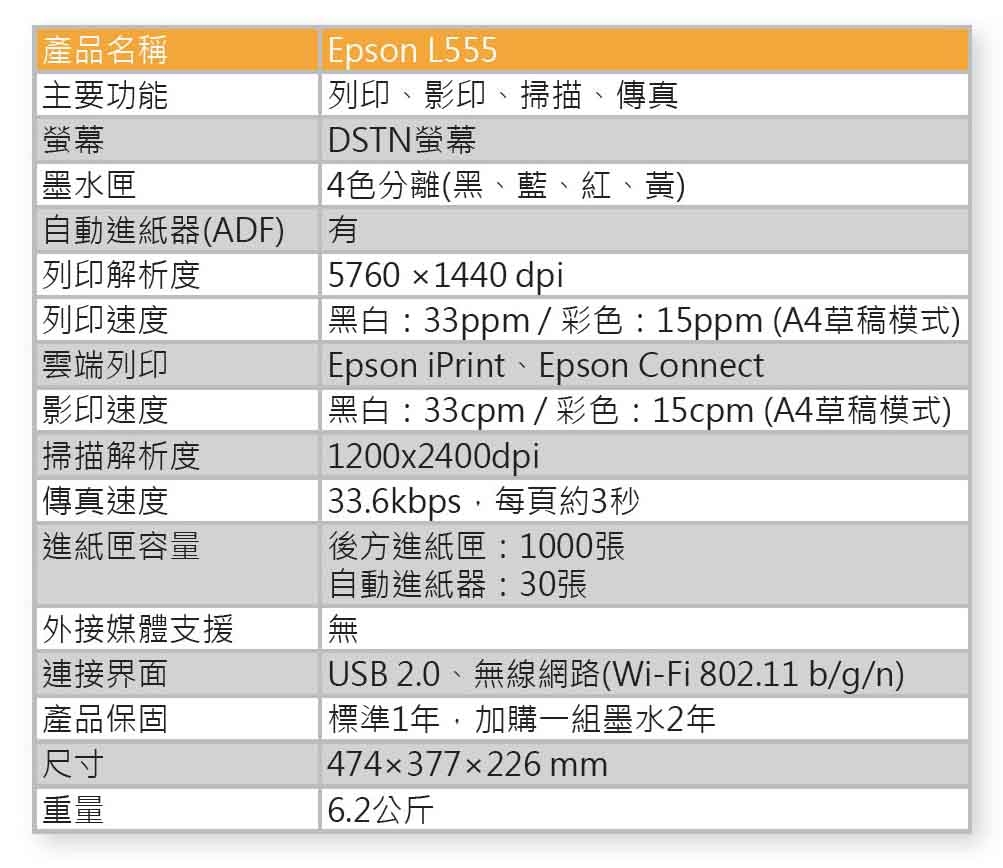The height and width of the screenshot is (868, 1003).
Task: Click the 掃描解析度 row label
Action: 121,456
